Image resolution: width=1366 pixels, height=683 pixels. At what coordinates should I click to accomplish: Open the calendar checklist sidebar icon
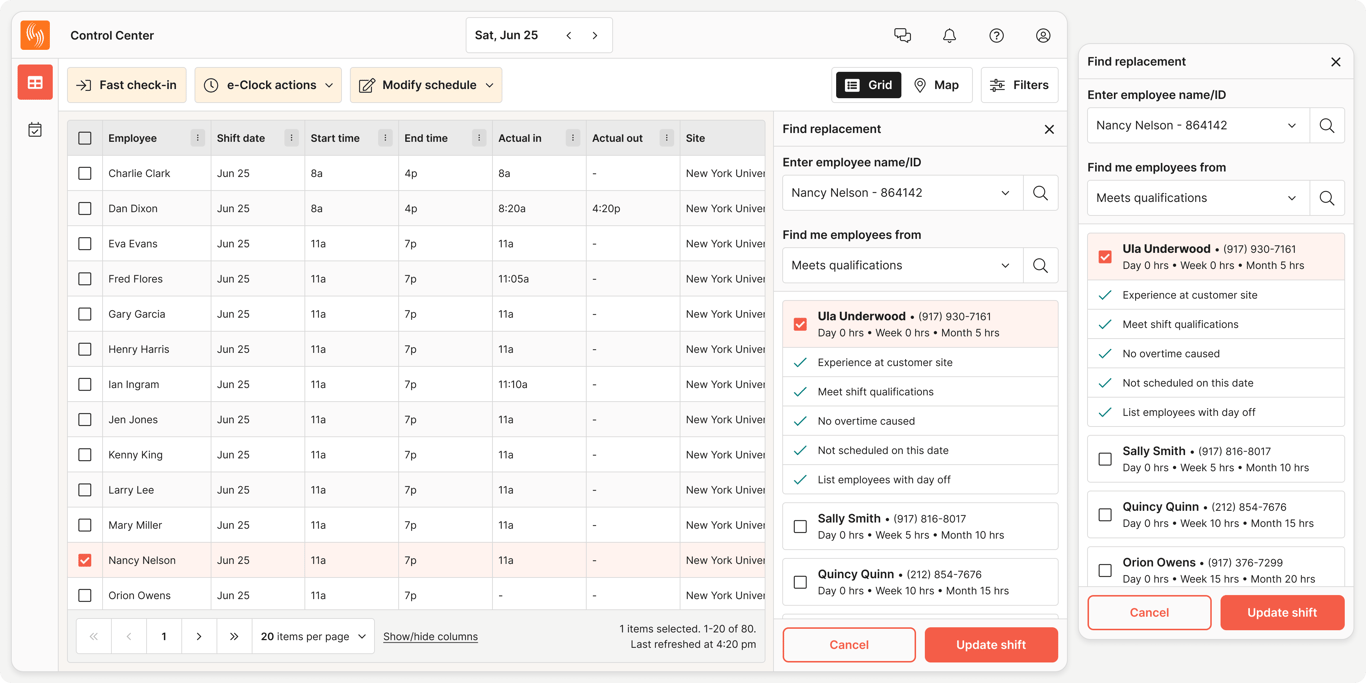coord(35,130)
